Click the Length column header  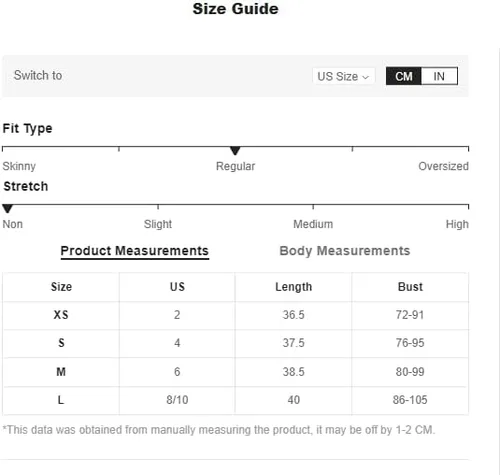coord(294,287)
